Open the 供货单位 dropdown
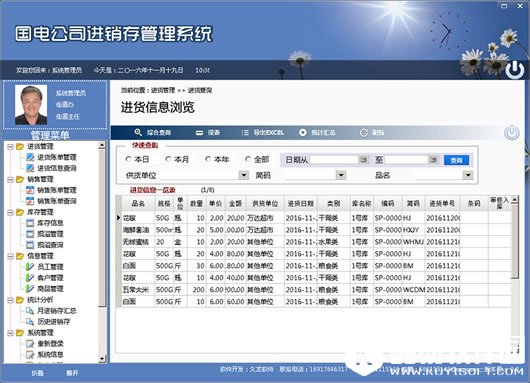This screenshot has width=530, height=383. coord(244,175)
